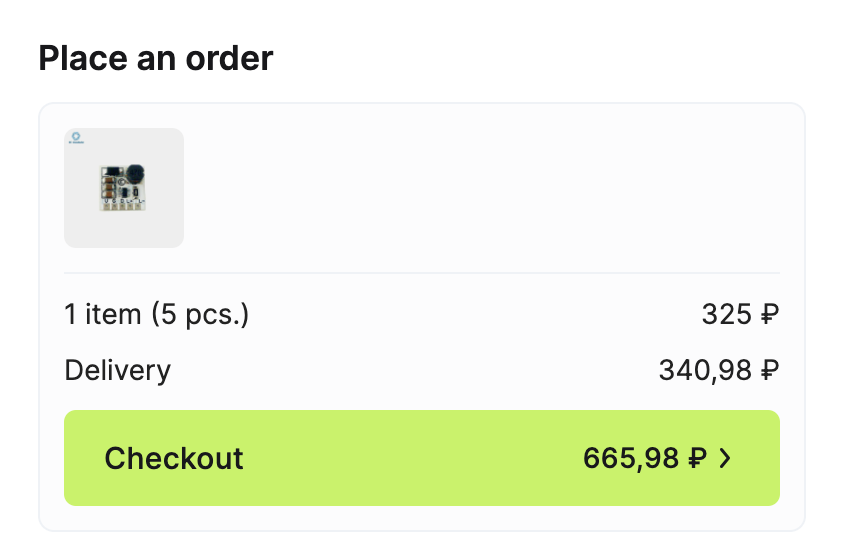Click the green Checkout bar's empty middle area

click(x=410, y=459)
